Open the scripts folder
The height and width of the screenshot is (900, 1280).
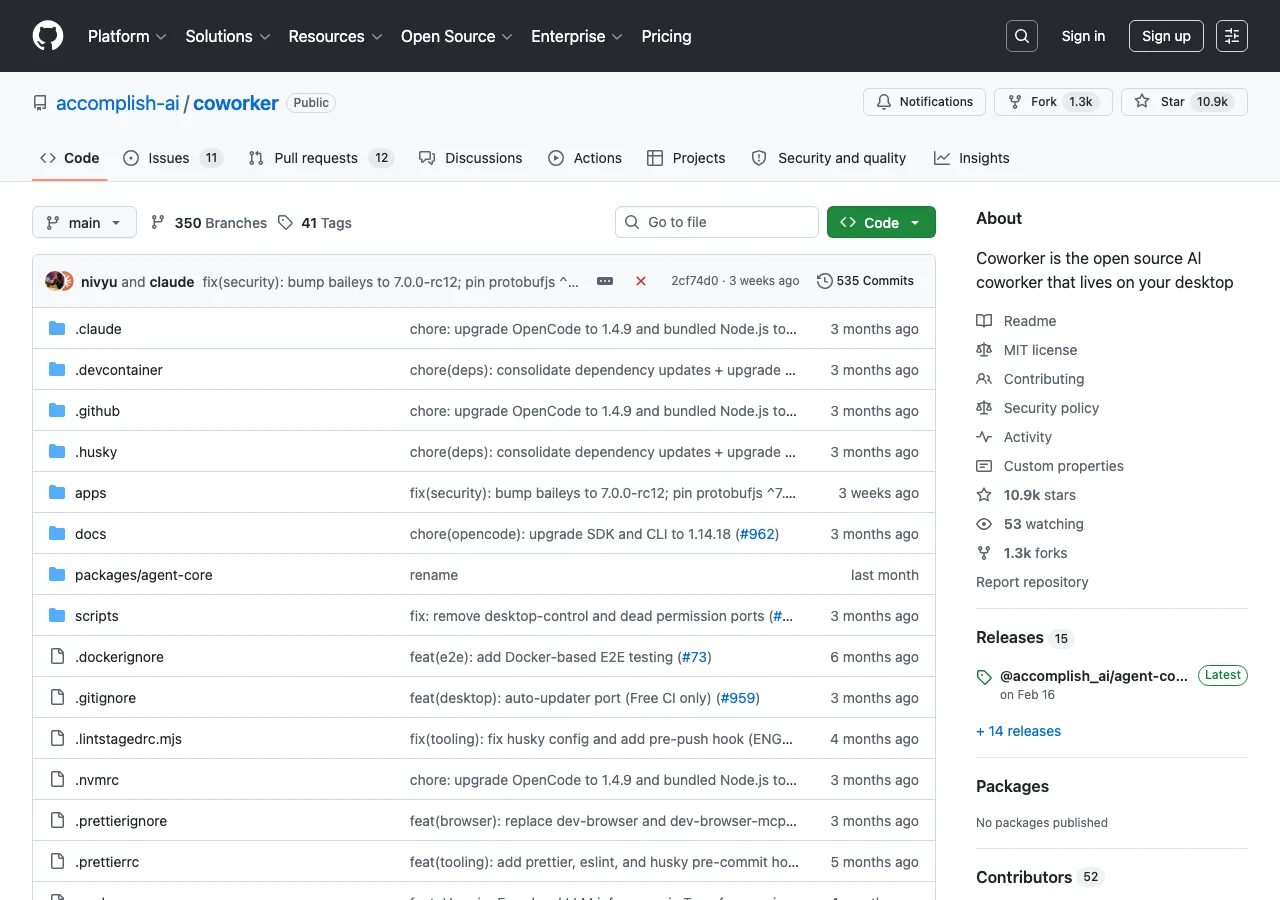(97, 616)
